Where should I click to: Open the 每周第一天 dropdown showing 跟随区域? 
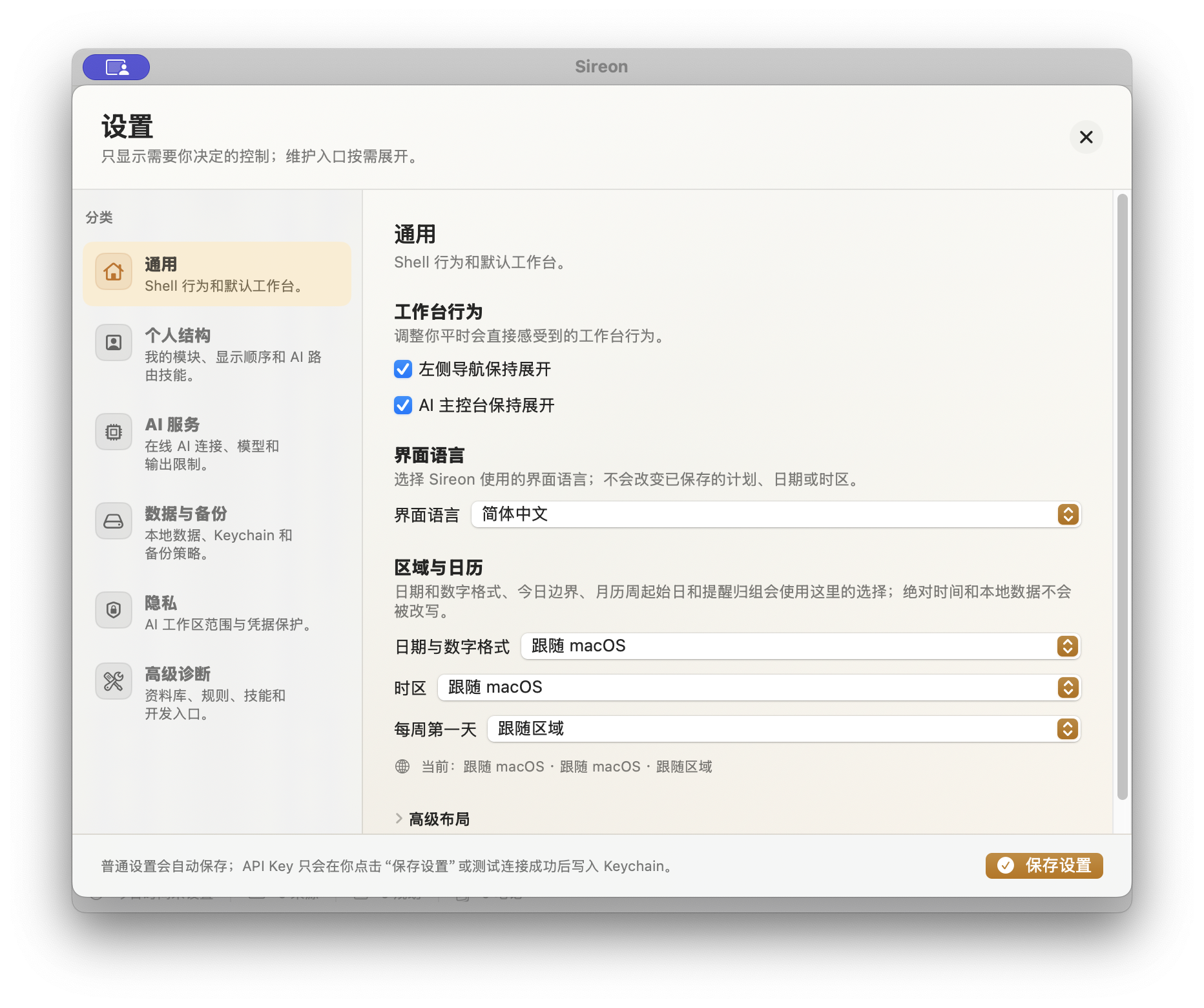point(784,729)
